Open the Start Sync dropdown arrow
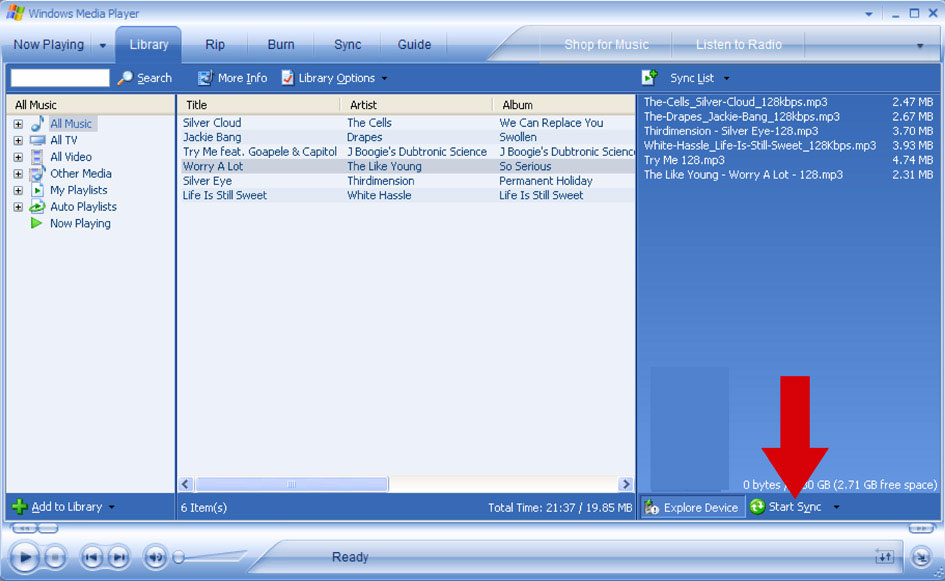Image resolution: width=945 pixels, height=581 pixels. tap(836, 507)
